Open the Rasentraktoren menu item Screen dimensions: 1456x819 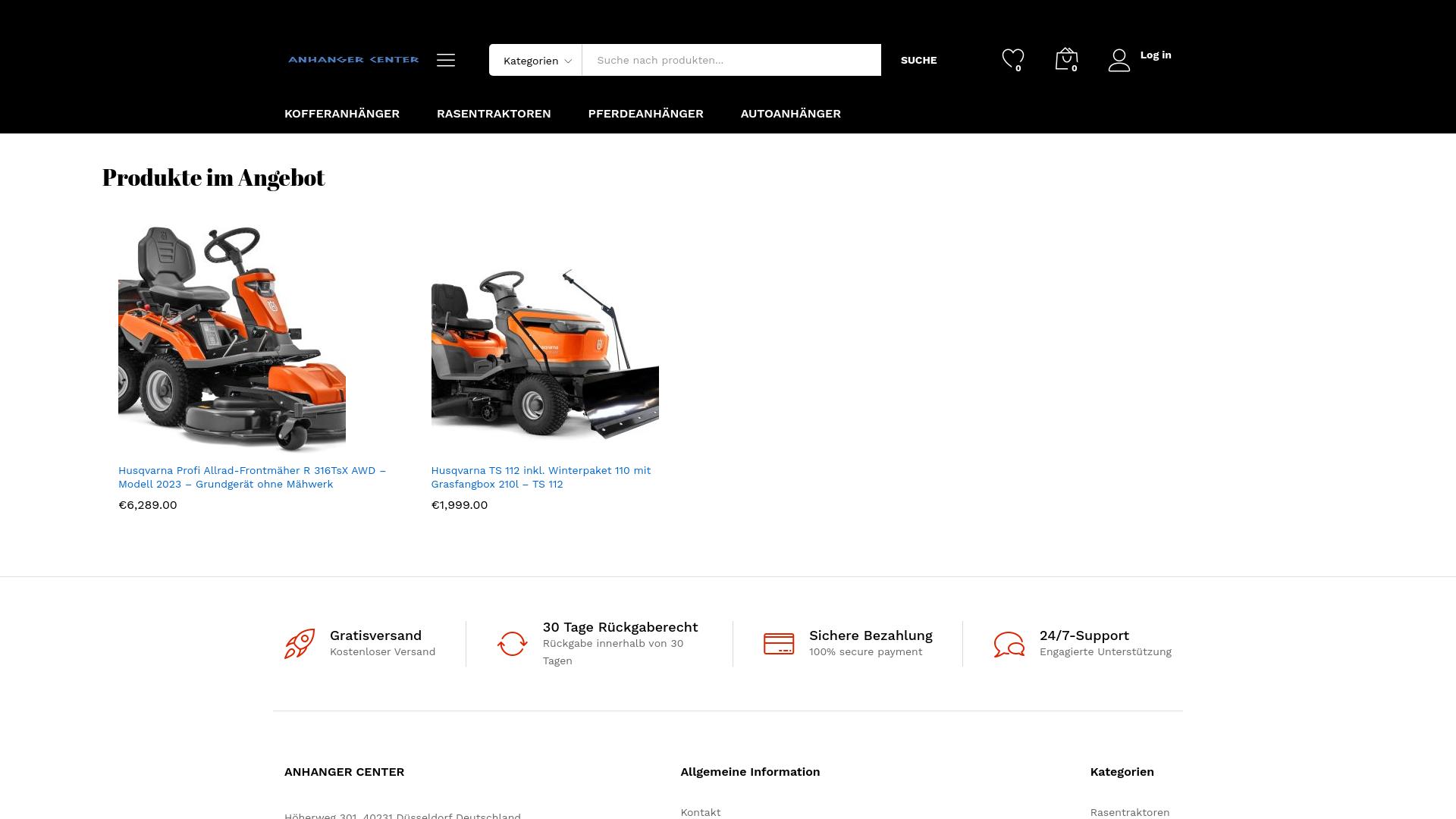pyautogui.click(x=494, y=114)
